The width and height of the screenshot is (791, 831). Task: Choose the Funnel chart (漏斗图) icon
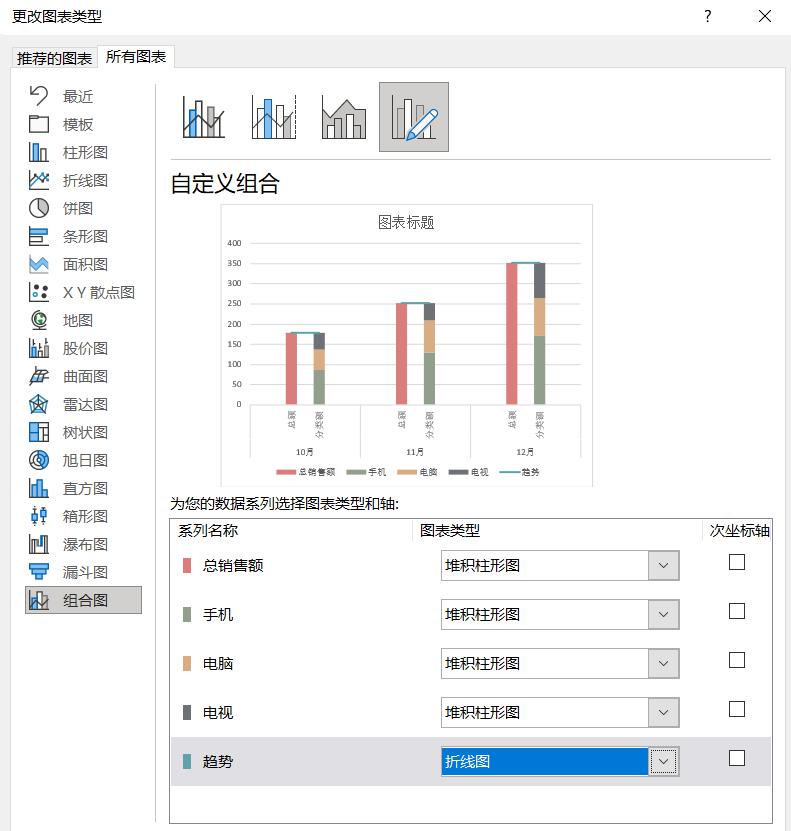[39, 572]
